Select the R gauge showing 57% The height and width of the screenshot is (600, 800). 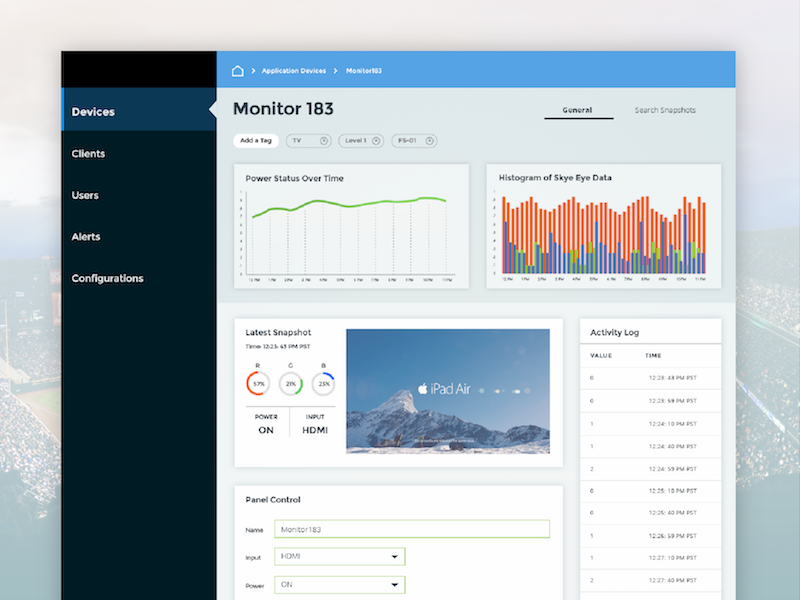click(257, 383)
